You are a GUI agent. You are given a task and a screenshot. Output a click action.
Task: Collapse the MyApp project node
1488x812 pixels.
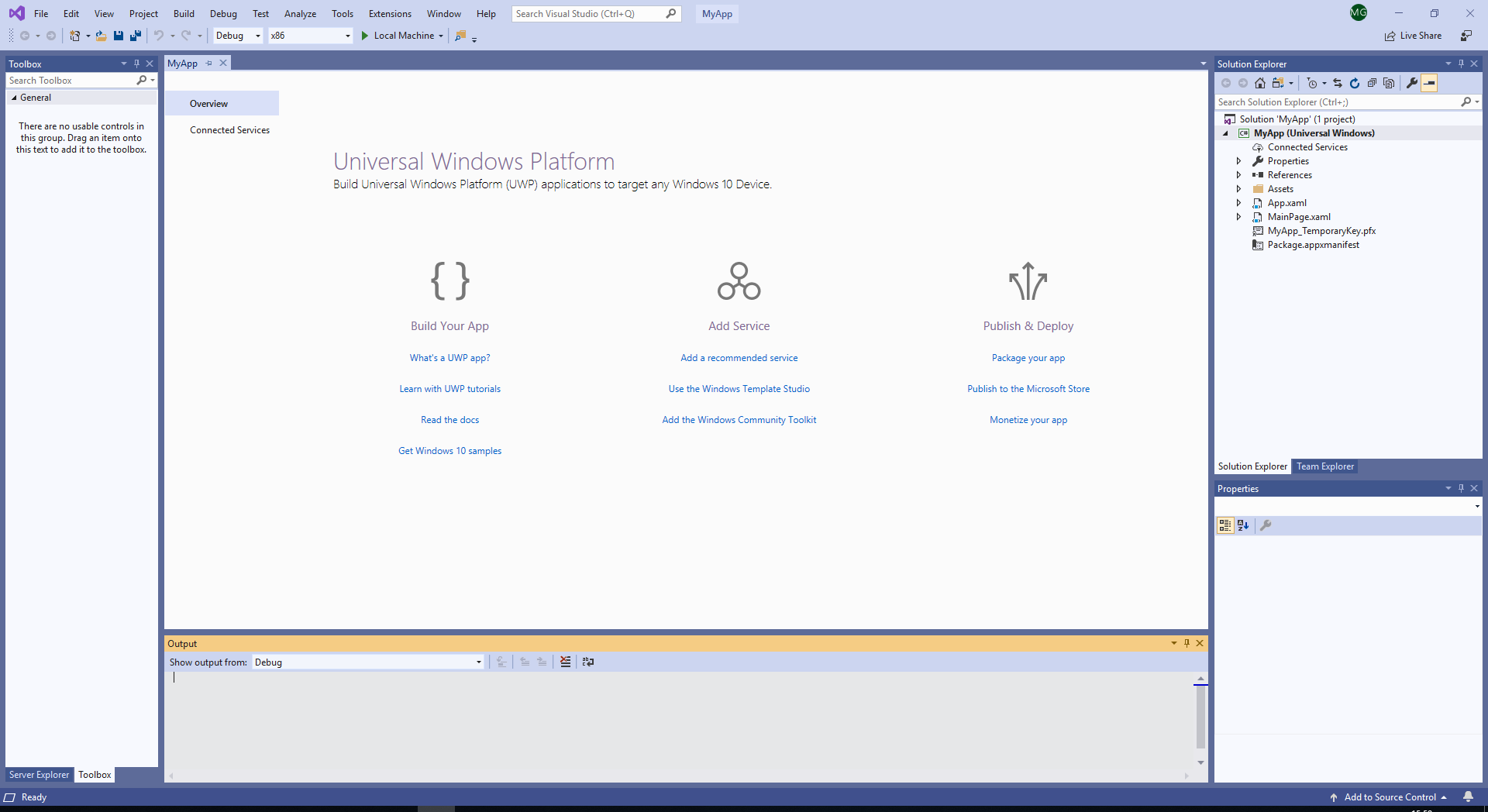(x=1225, y=133)
